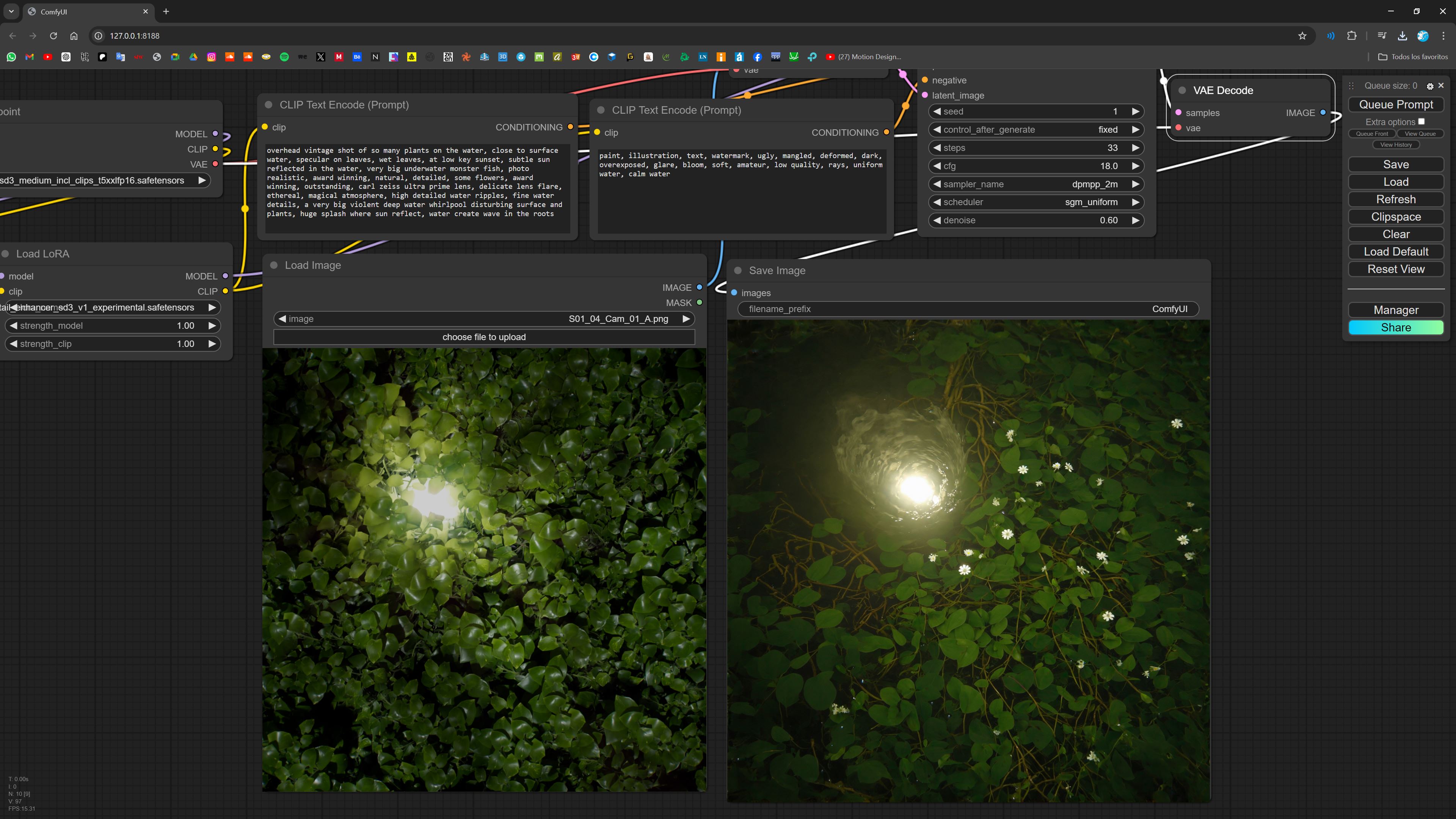The width and height of the screenshot is (1456, 819).
Task: Open the Todos los favoritos bookmarks folder
Action: click(1413, 57)
